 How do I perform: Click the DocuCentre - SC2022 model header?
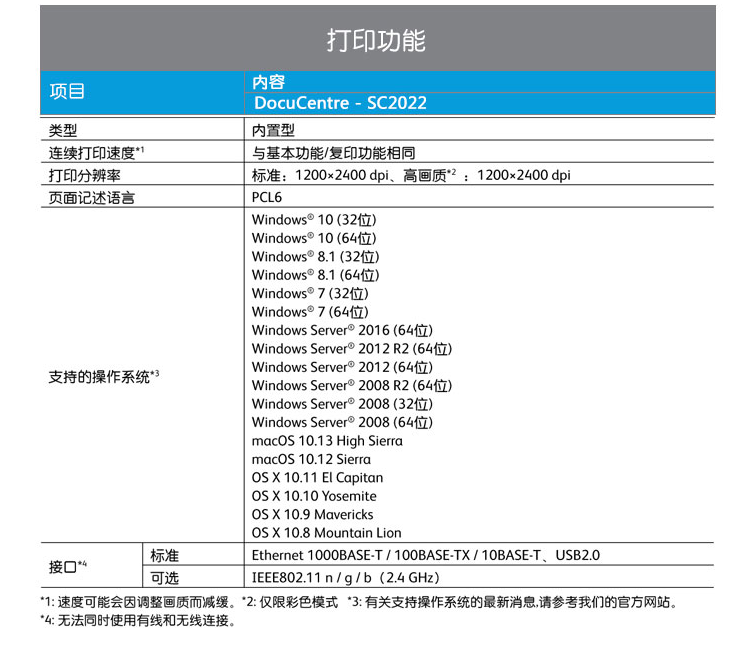[340, 103]
